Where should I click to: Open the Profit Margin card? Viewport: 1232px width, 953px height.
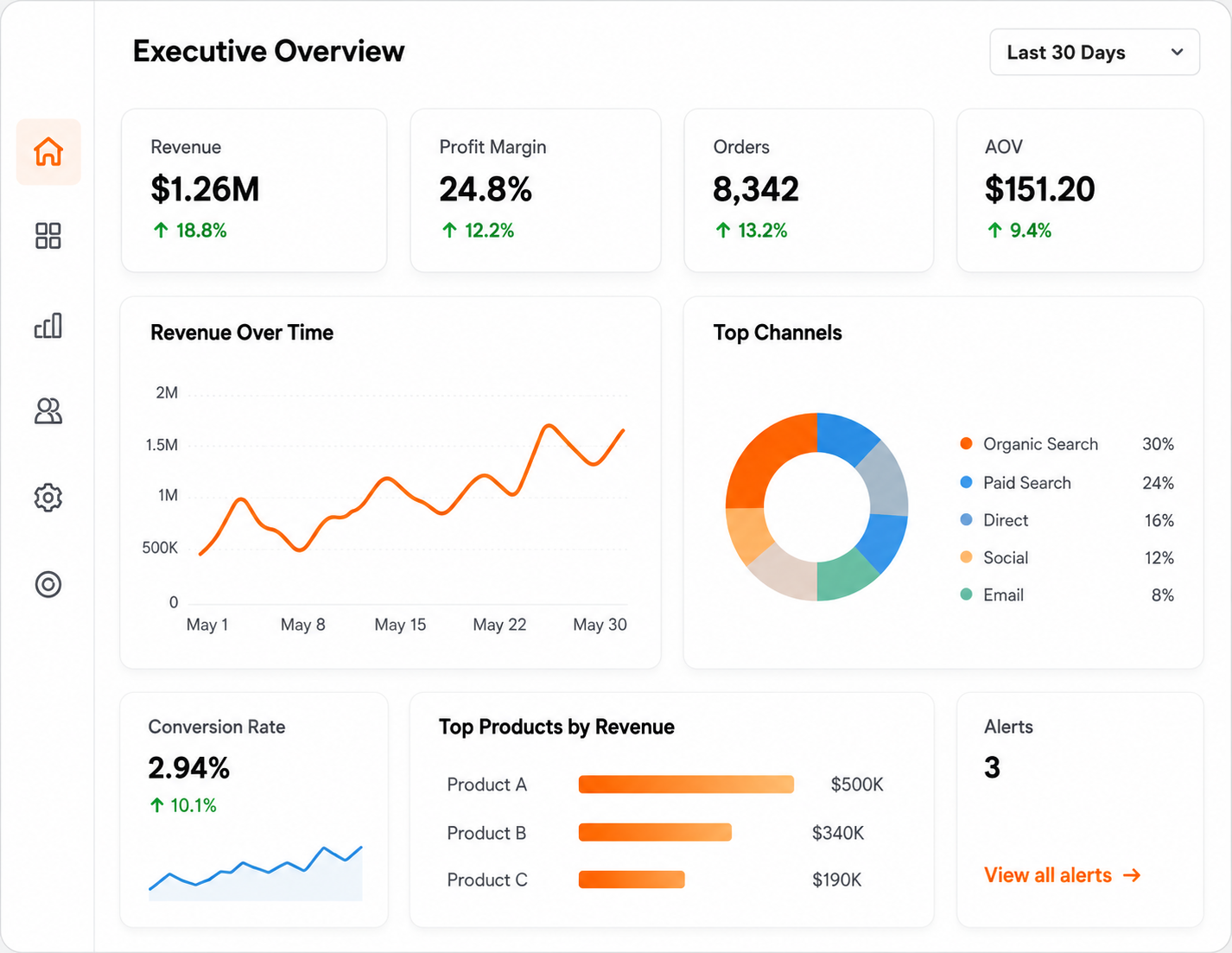536,190
